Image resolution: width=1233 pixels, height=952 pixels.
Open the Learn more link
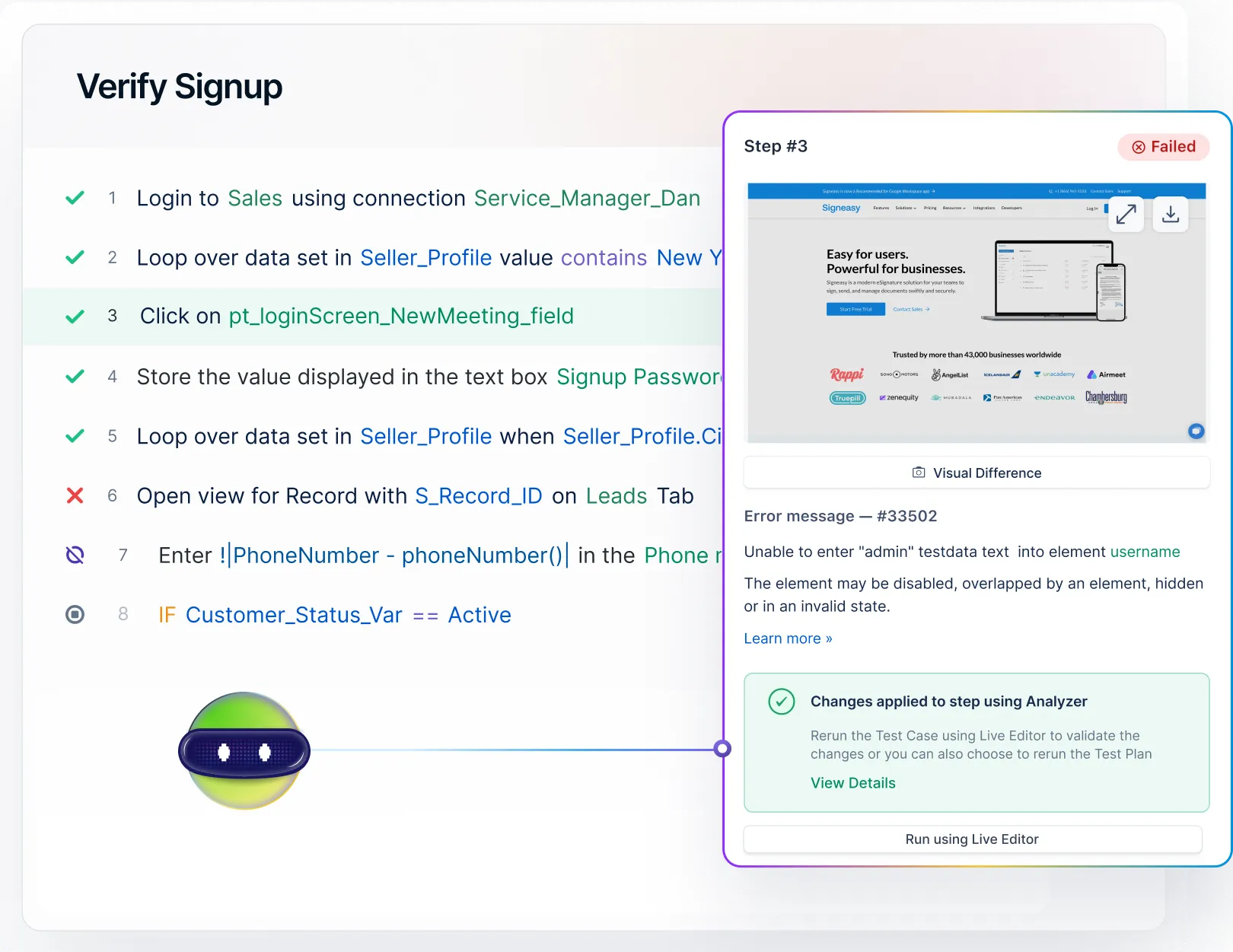click(788, 638)
